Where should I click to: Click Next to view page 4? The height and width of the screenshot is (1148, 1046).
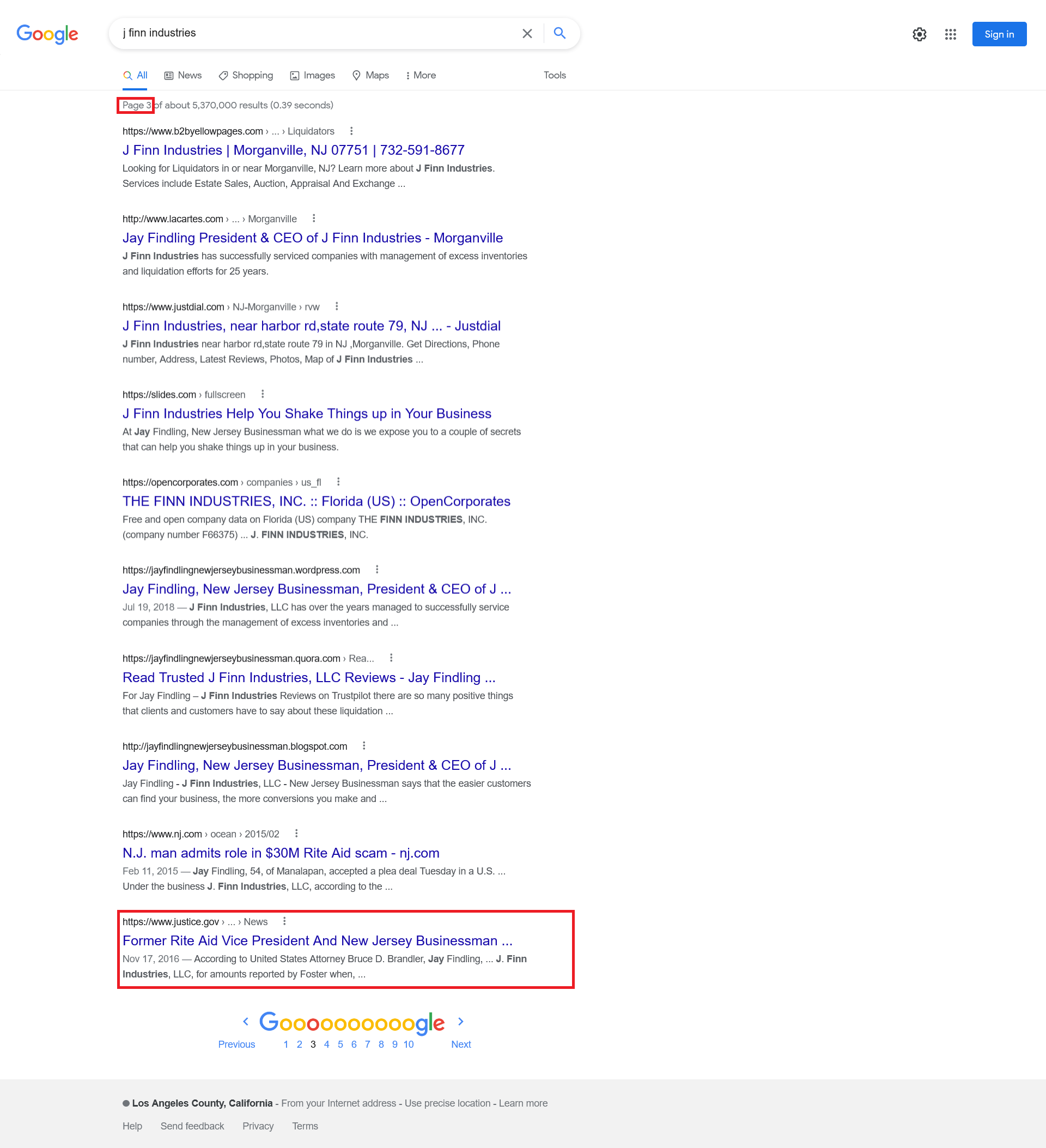click(461, 1044)
